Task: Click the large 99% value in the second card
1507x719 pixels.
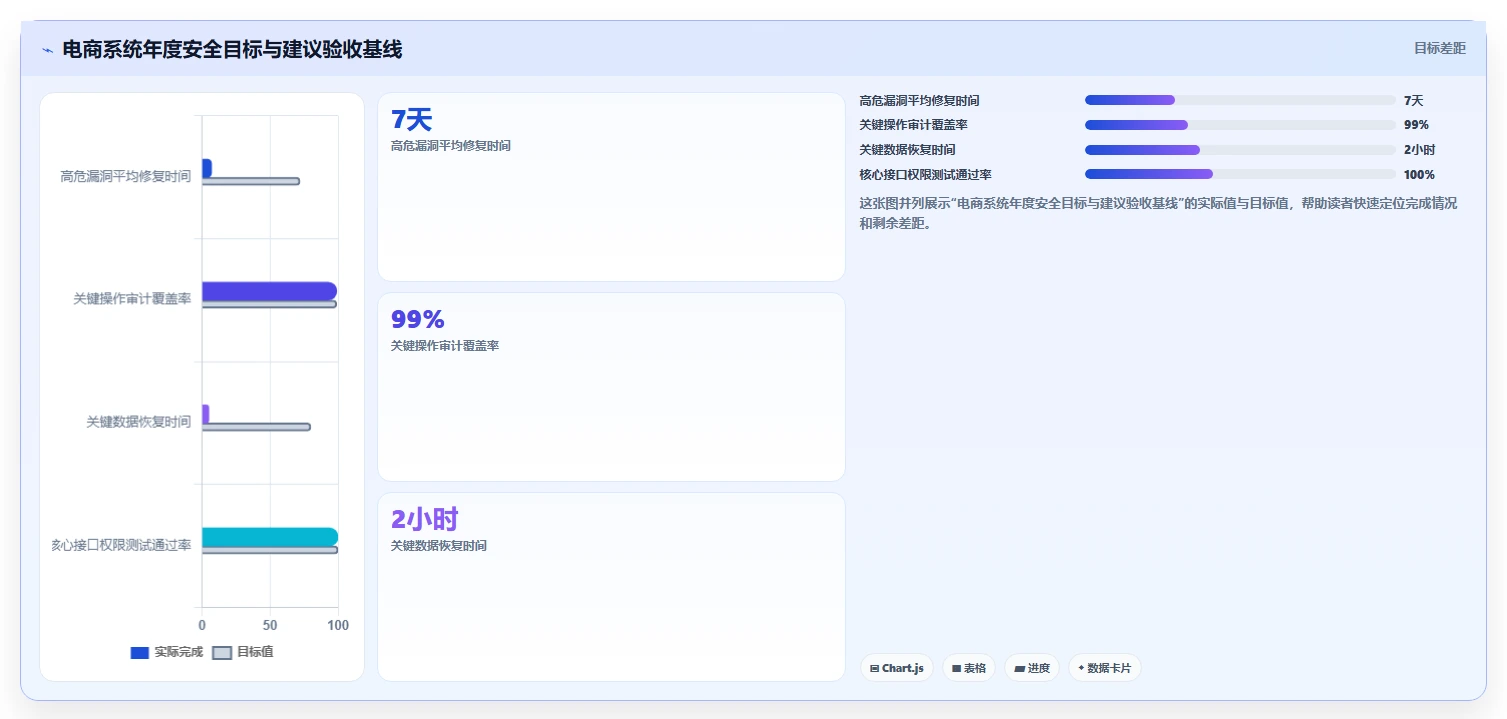Action: (417, 320)
